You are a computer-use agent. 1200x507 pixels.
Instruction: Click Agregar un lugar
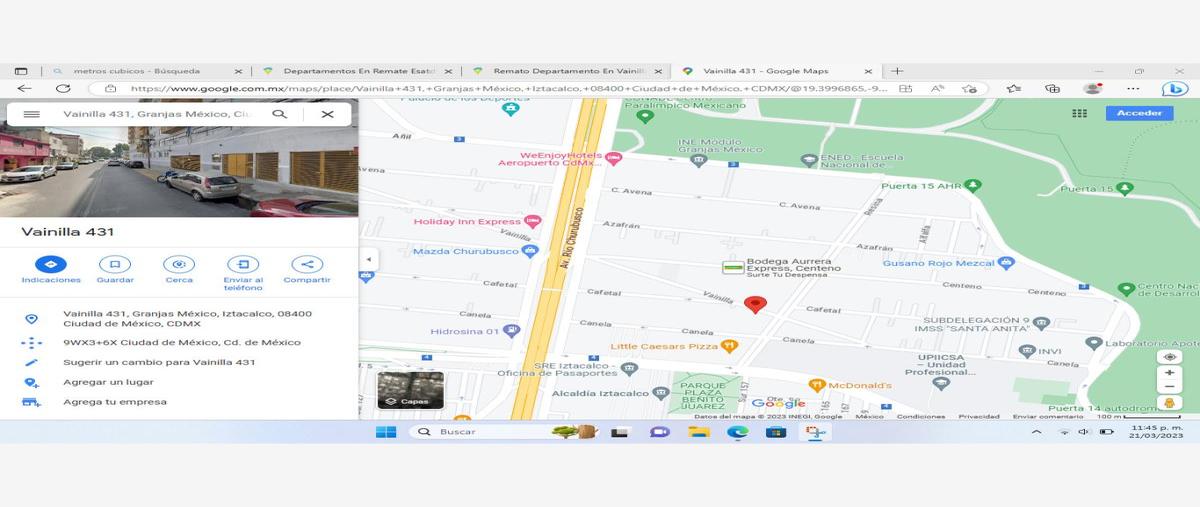tap(179, 382)
